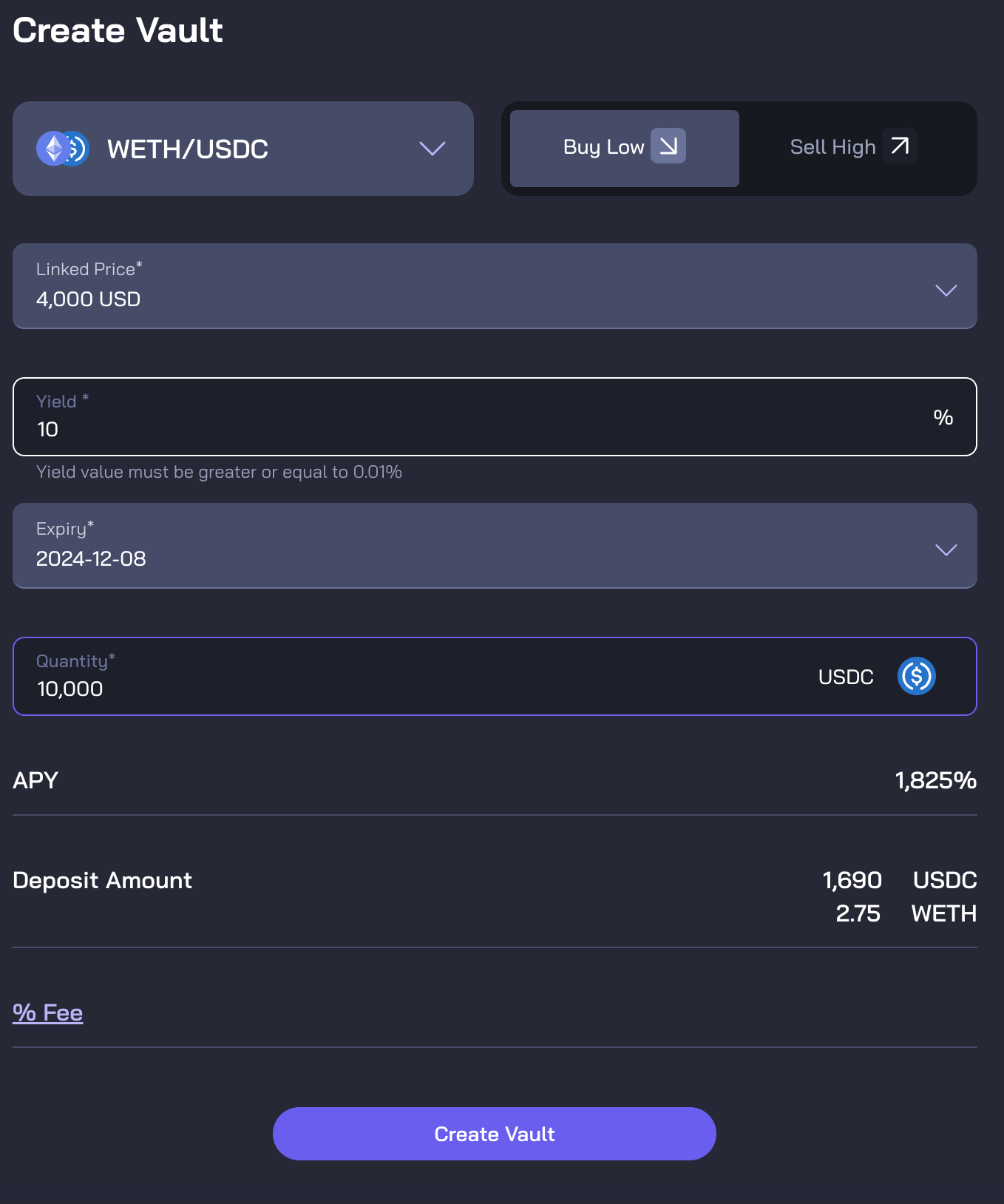
Task: Click the Expiry chevron arrow
Action: click(x=946, y=549)
